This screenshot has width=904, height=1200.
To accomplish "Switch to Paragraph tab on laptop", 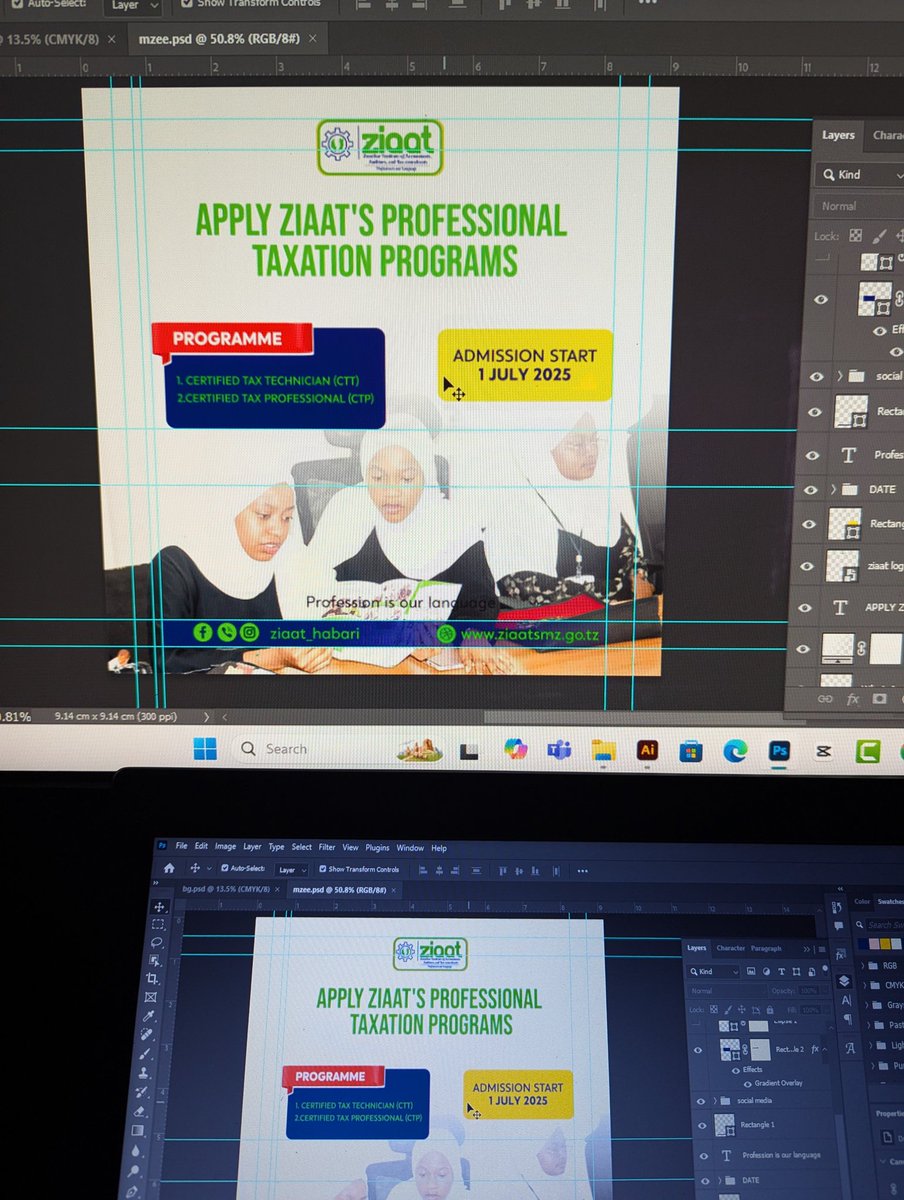I will tap(766, 948).
